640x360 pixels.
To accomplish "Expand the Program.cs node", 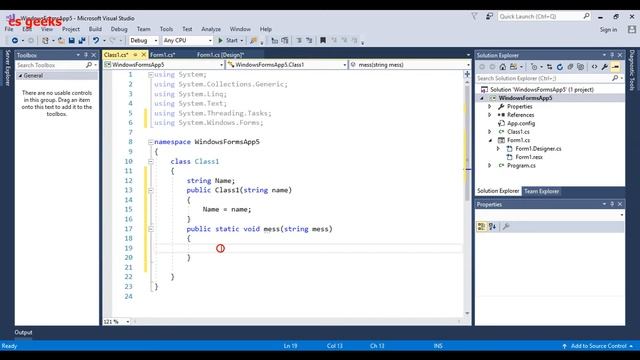I will pos(490,166).
